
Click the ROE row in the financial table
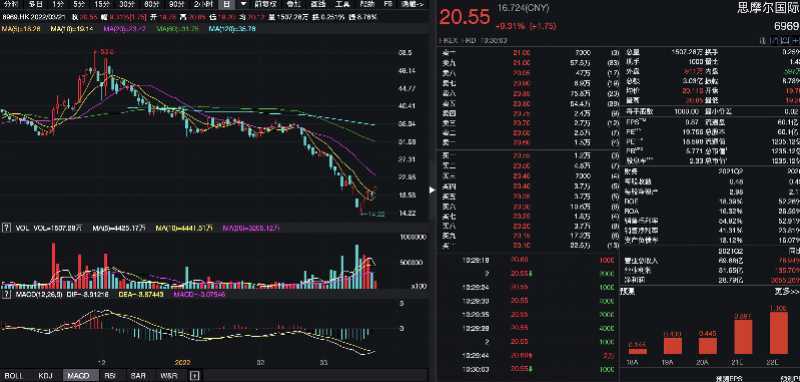[712, 201]
